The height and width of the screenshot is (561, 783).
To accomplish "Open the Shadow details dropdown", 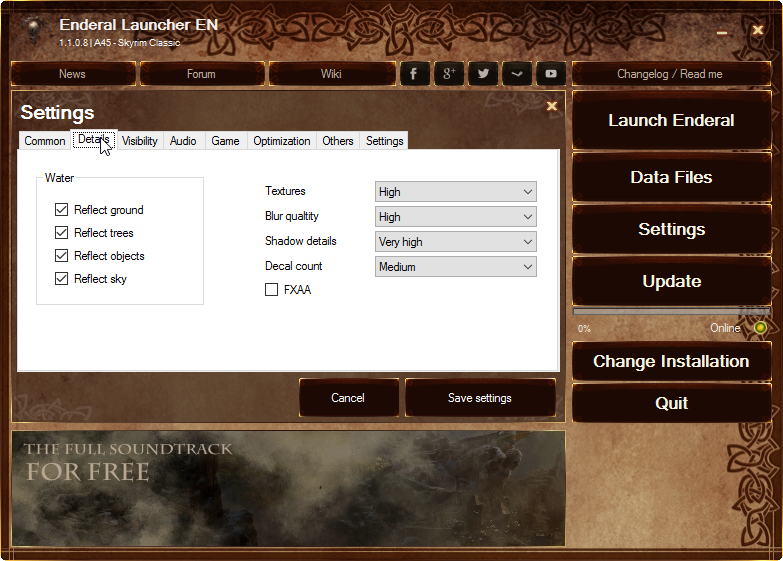I will (456, 242).
